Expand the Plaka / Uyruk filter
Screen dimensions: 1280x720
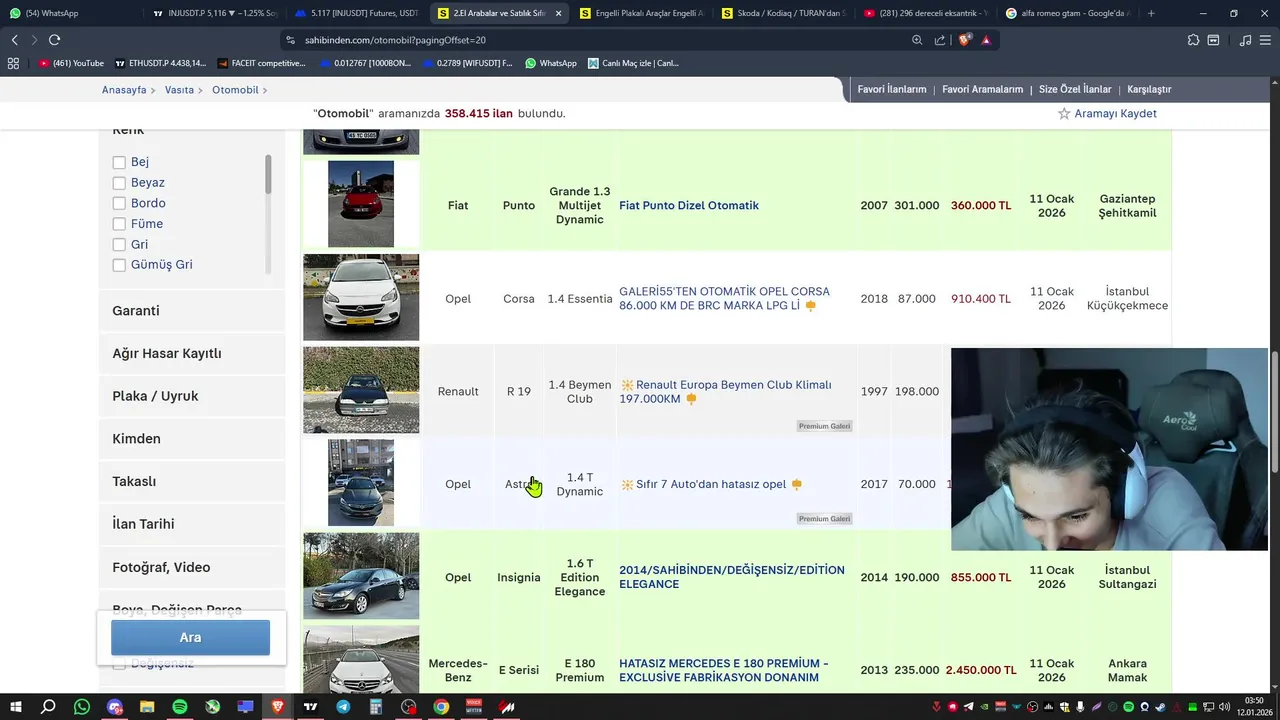tap(192, 396)
